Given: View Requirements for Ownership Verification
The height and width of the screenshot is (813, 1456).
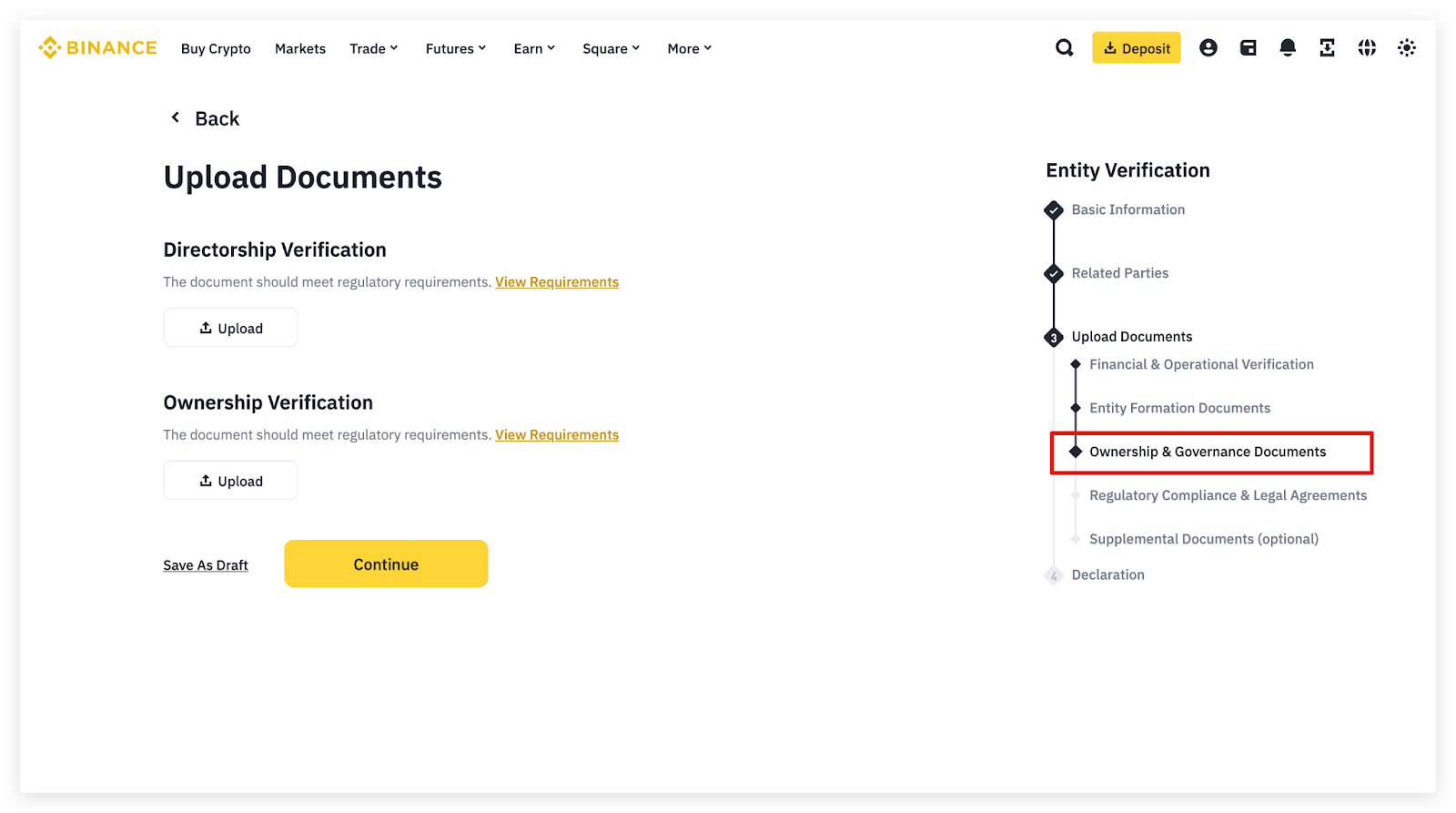Looking at the screenshot, I should 556,435.
